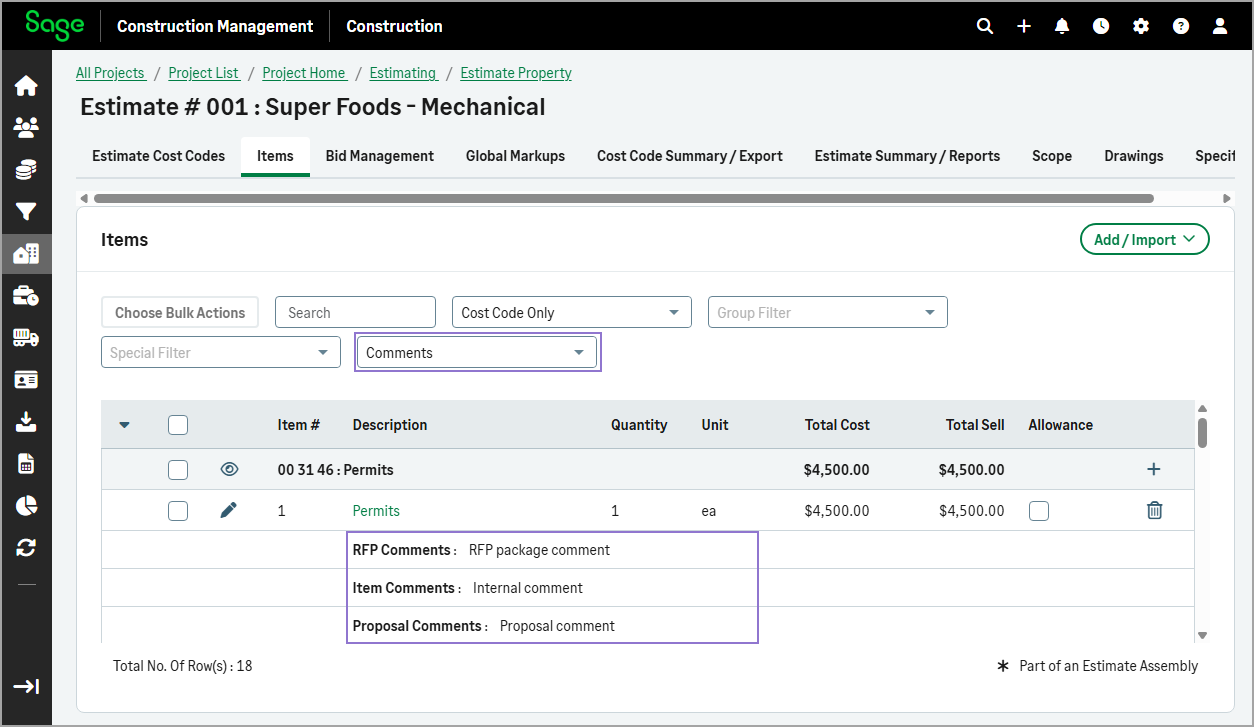
Task: Open the search magnifier in top bar
Action: pyautogui.click(x=985, y=27)
